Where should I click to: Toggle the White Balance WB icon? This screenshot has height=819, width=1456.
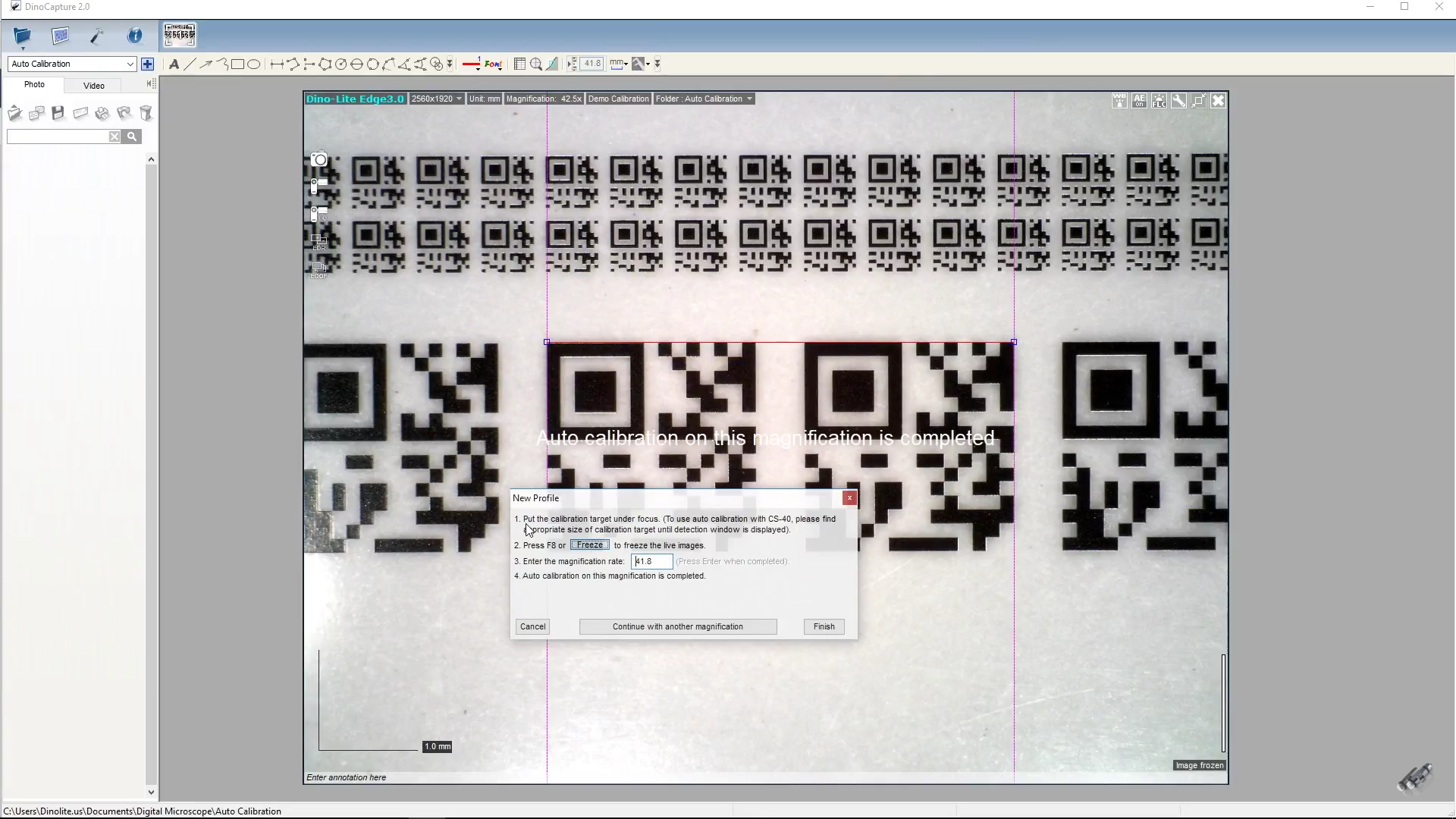click(1119, 101)
